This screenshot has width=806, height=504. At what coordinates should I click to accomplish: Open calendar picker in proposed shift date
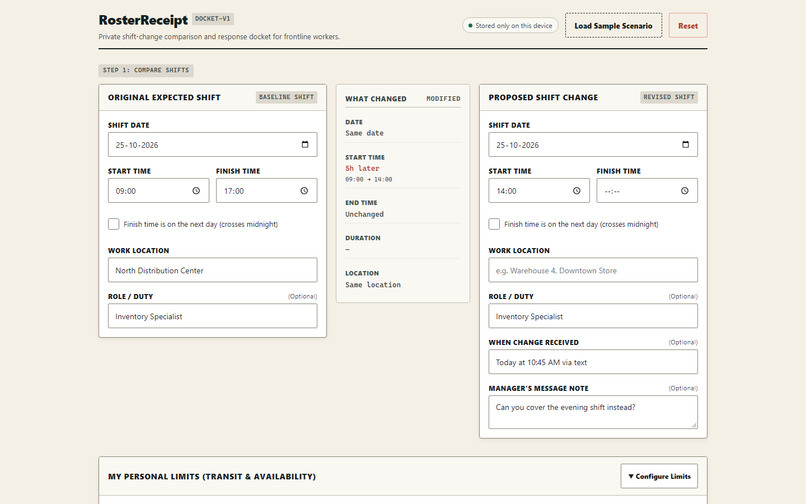pos(685,145)
